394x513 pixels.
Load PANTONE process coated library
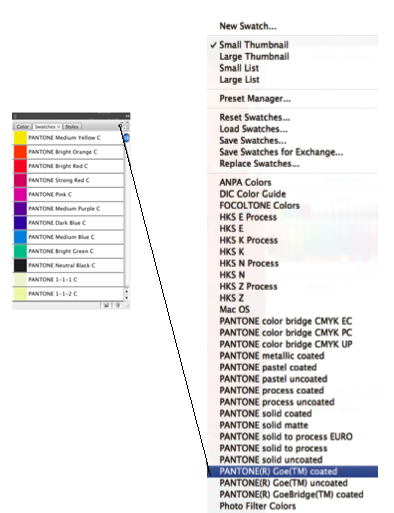pos(272,391)
